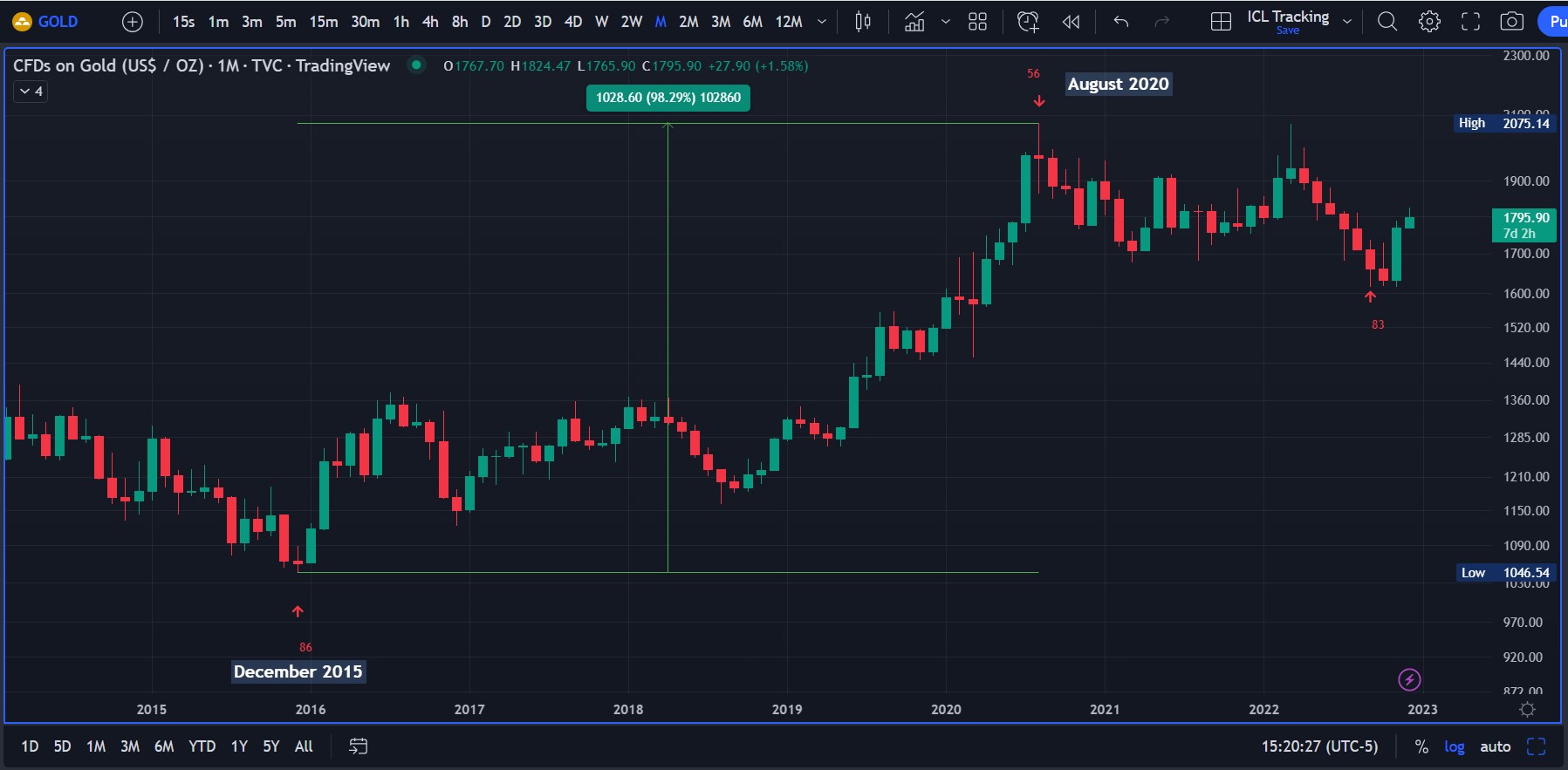Screen dimensions: 1568x770
Task: Select the August 2020 text annotation
Action: [1118, 84]
